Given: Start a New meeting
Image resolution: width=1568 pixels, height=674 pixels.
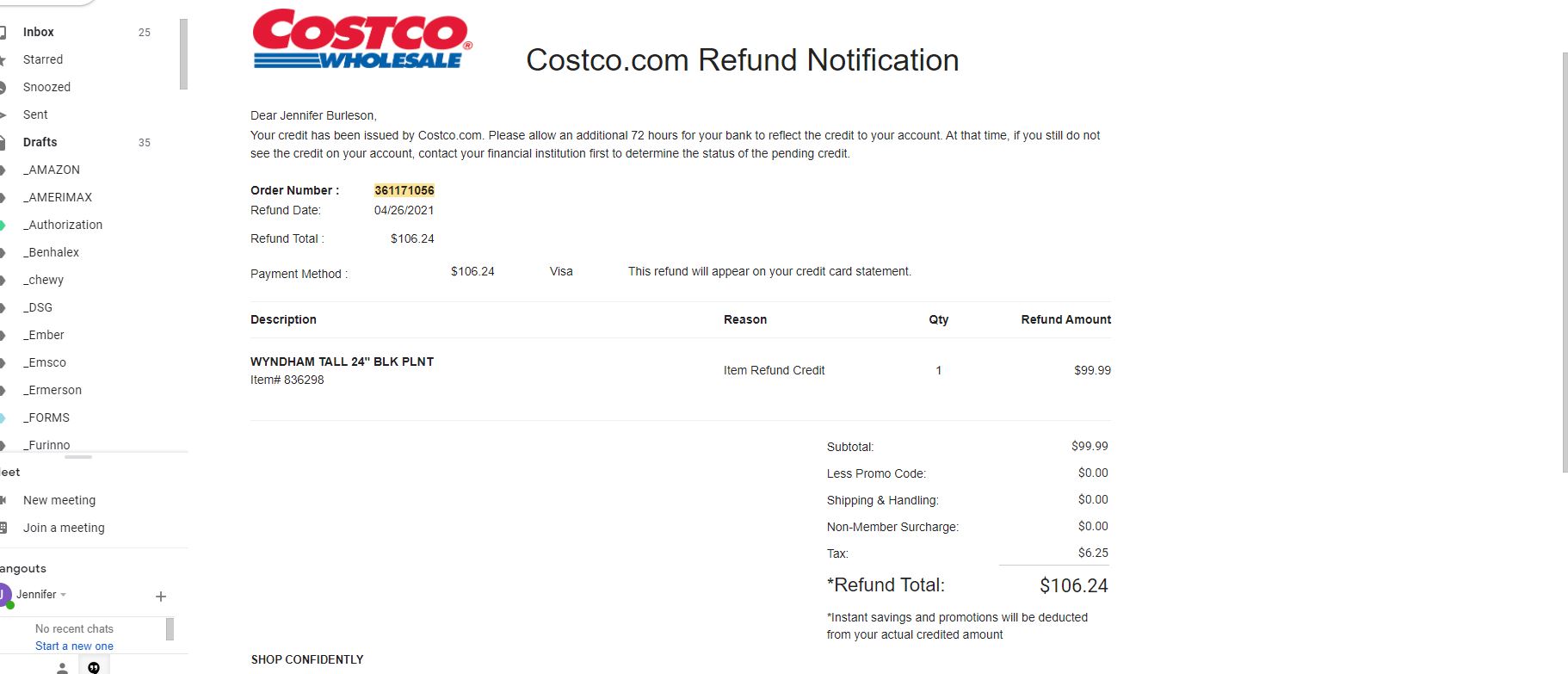Looking at the screenshot, I should point(59,500).
